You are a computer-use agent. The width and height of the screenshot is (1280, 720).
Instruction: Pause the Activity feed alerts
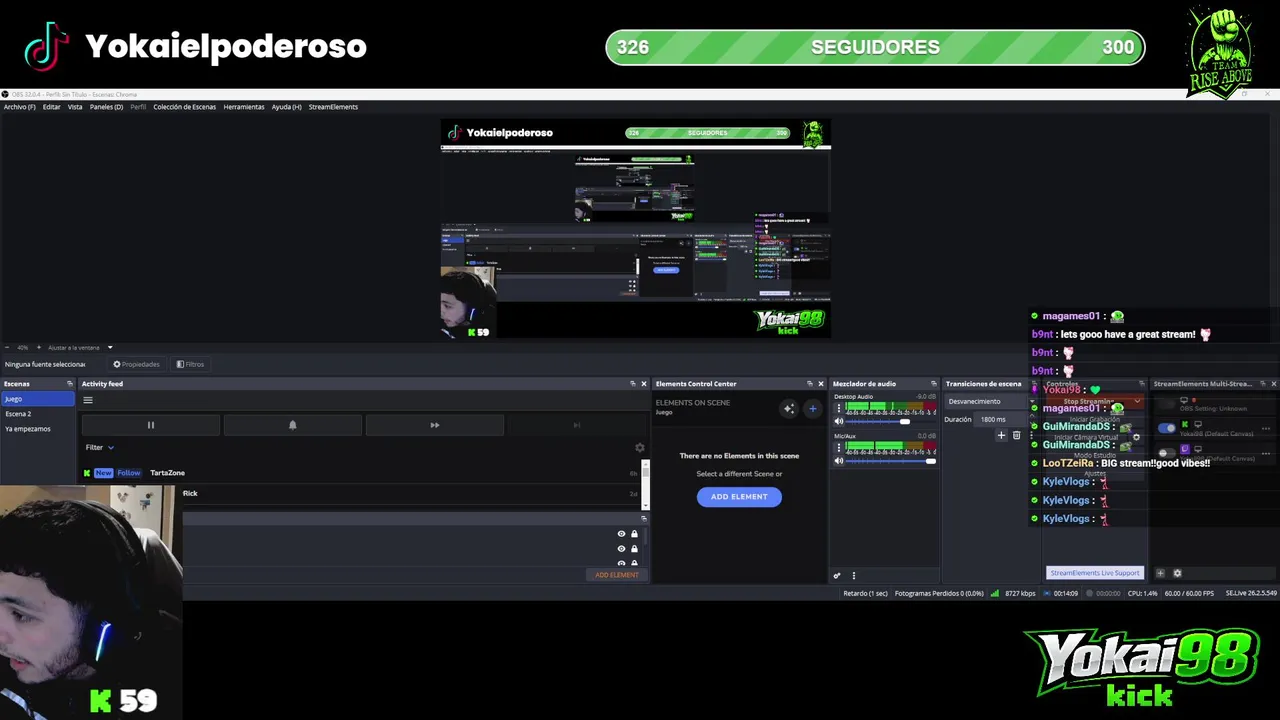click(151, 425)
